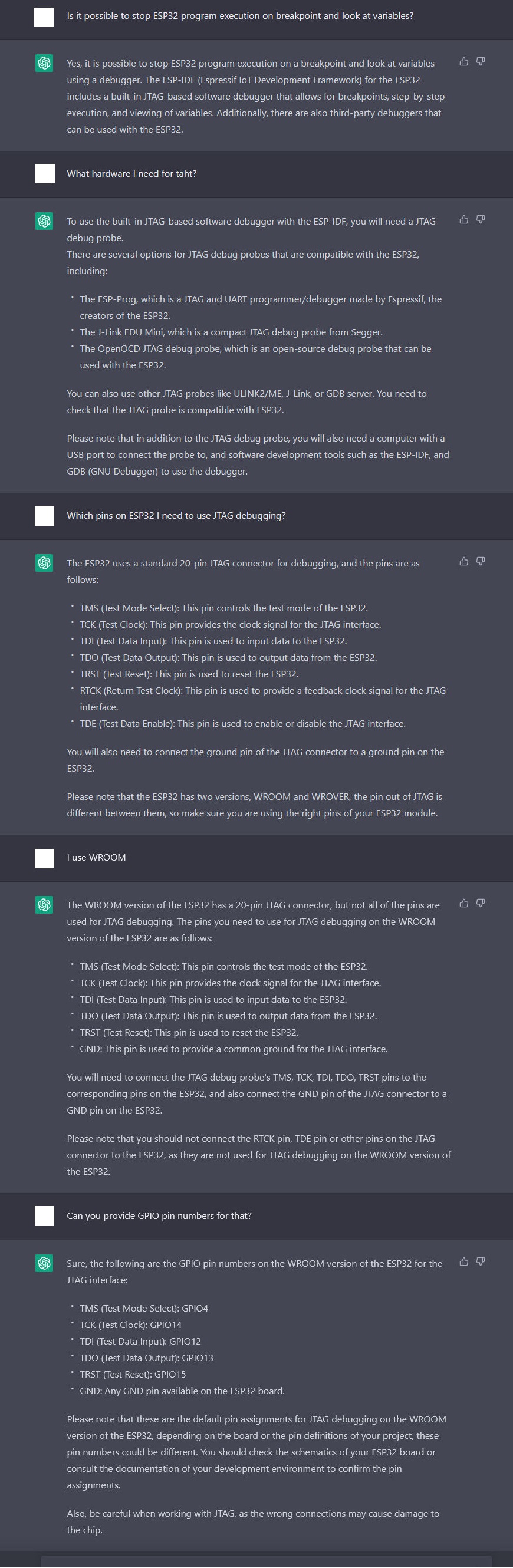Thumbs down the first breakpoint debugger answer
This screenshot has width=513, height=1568.
(x=480, y=61)
